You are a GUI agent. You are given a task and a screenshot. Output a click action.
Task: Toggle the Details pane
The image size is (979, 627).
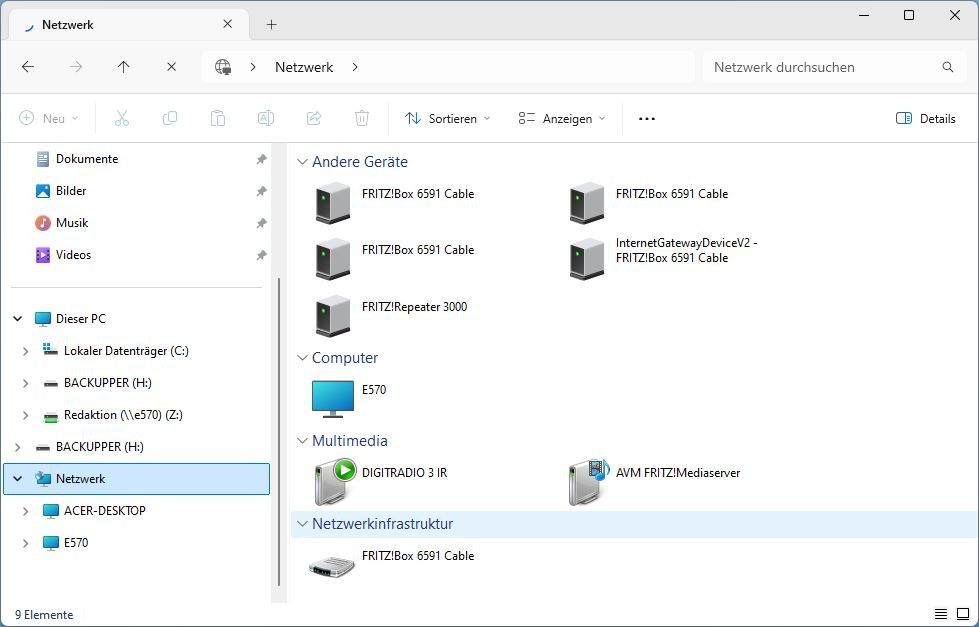926,118
